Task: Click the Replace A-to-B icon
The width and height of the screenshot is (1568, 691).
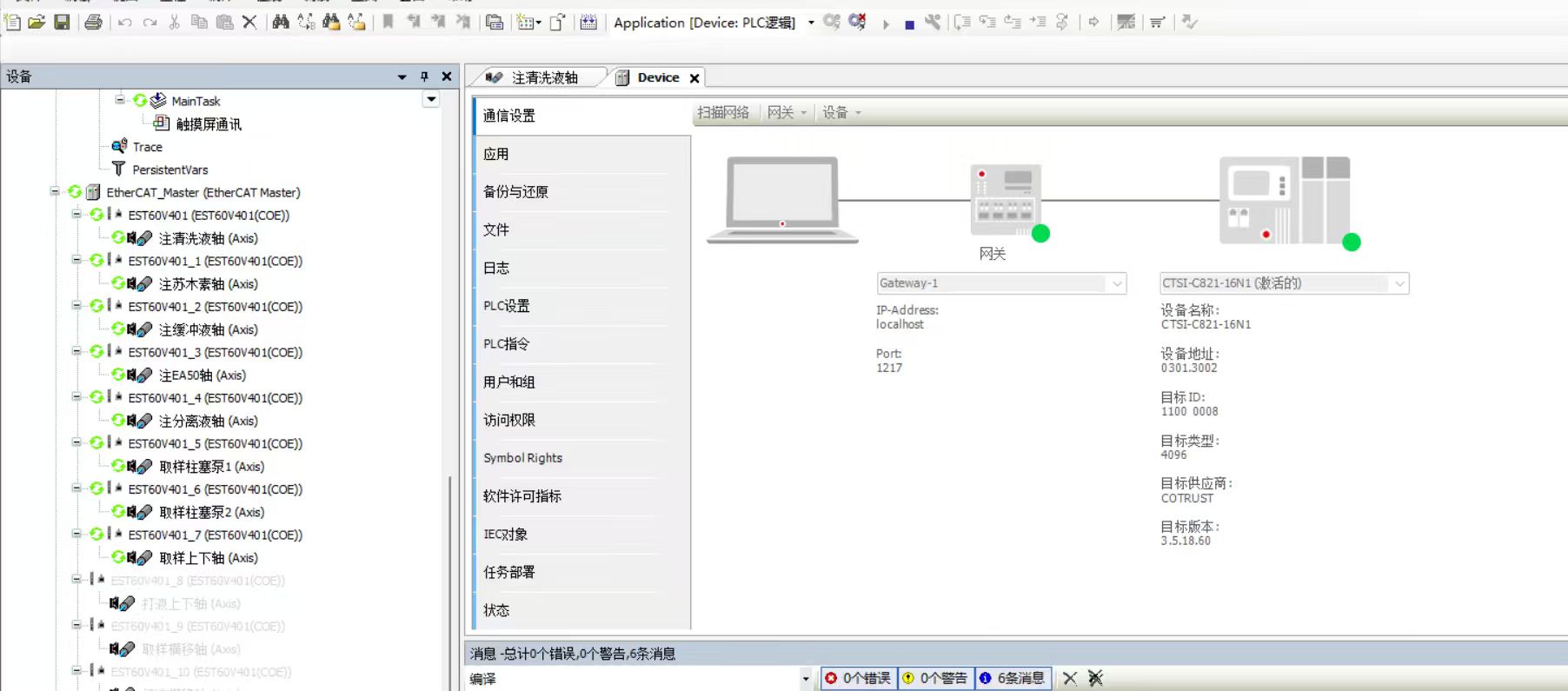Action: point(306,22)
